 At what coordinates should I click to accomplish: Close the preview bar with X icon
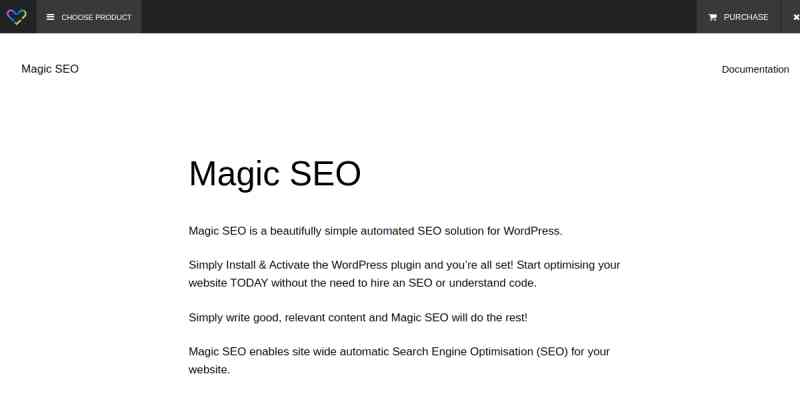pyautogui.click(x=795, y=17)
